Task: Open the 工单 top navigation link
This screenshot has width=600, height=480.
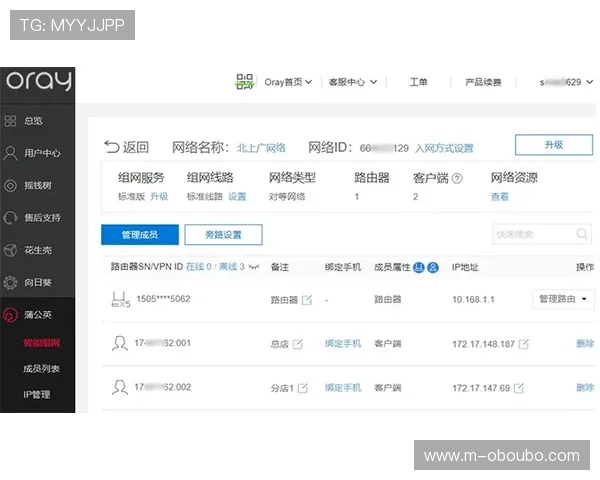Action: pos(418,82)
